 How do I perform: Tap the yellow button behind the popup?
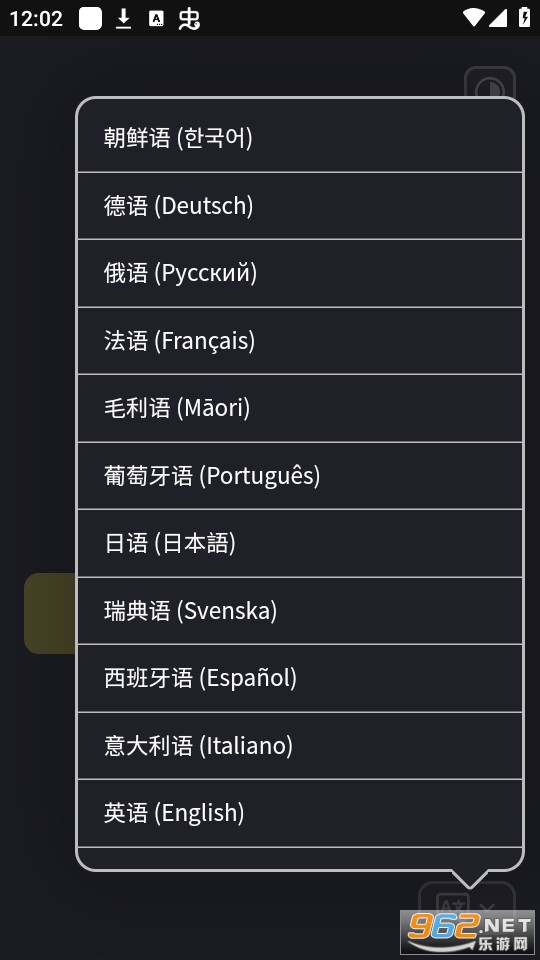coord(50,613)
